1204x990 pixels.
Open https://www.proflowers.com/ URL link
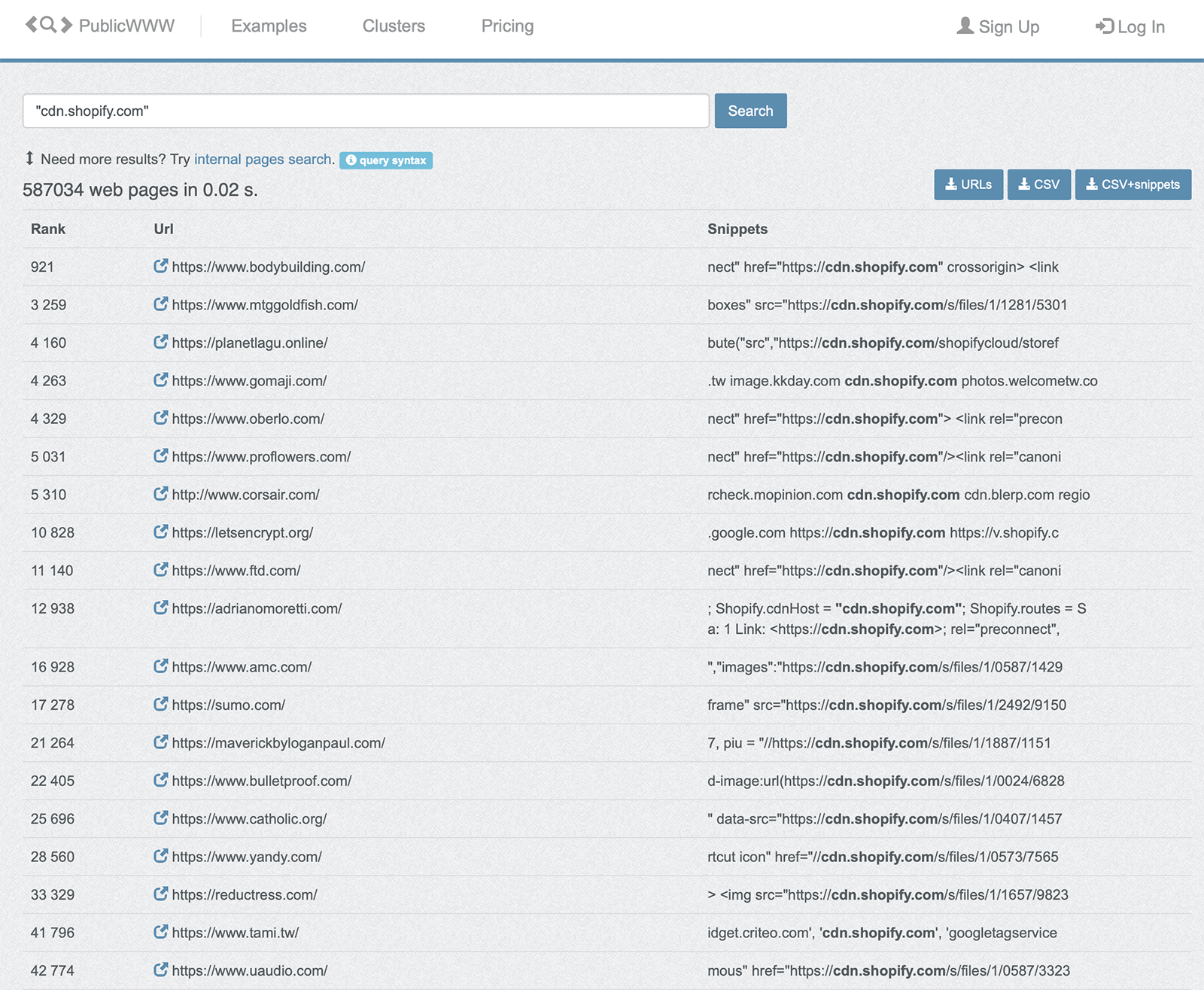[x=261, y=457]
